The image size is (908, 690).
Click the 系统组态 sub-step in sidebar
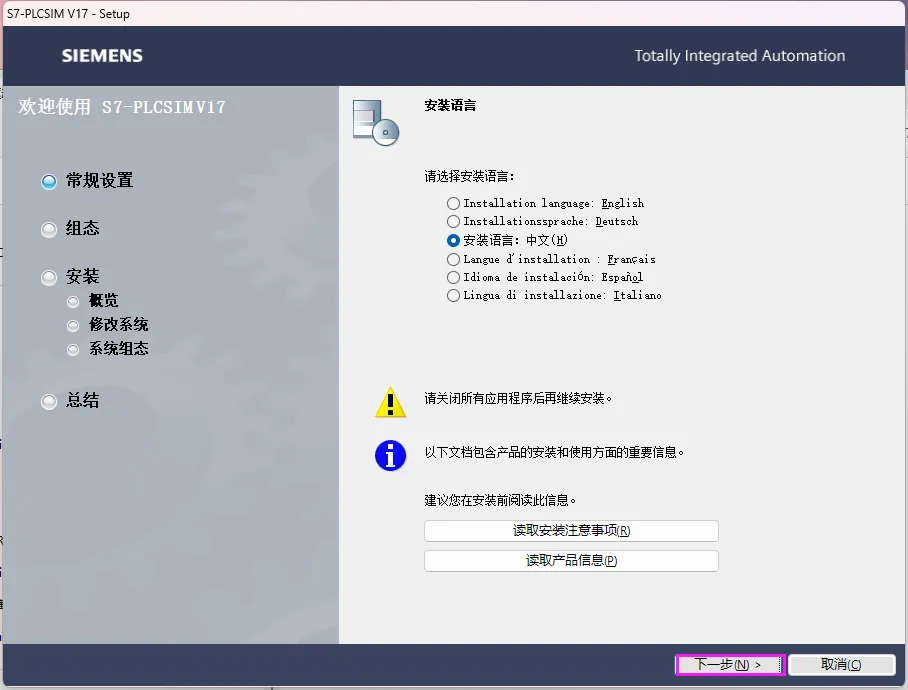tap(108, 348)
